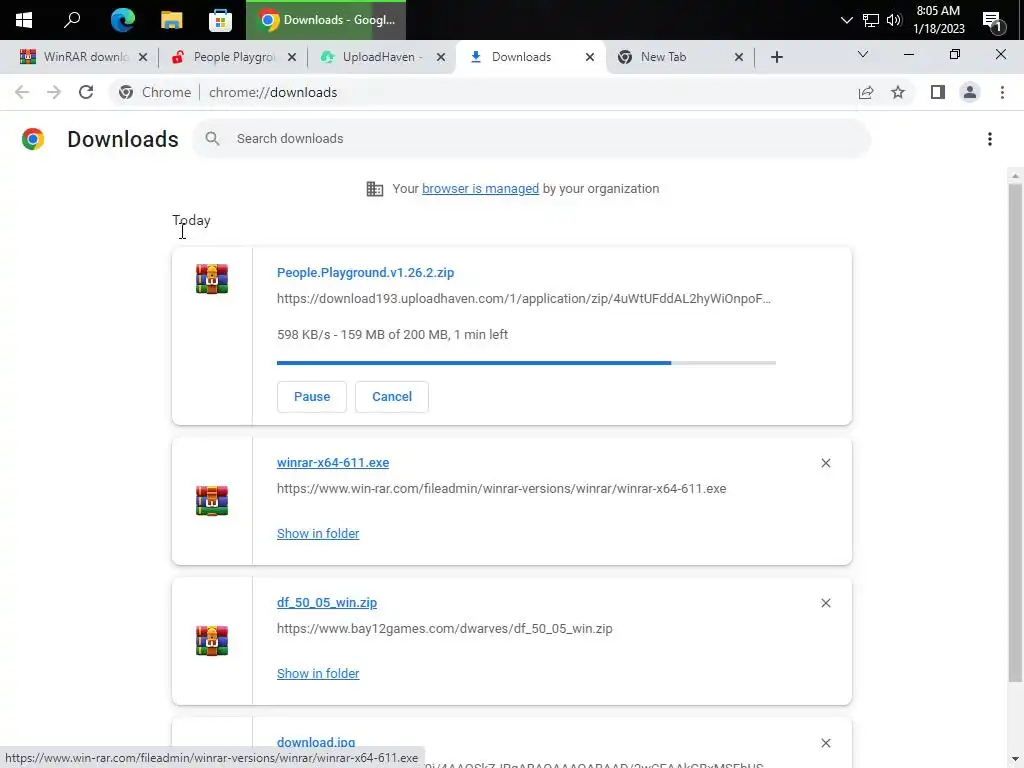Go forward in browser history

tap(54, 92)
